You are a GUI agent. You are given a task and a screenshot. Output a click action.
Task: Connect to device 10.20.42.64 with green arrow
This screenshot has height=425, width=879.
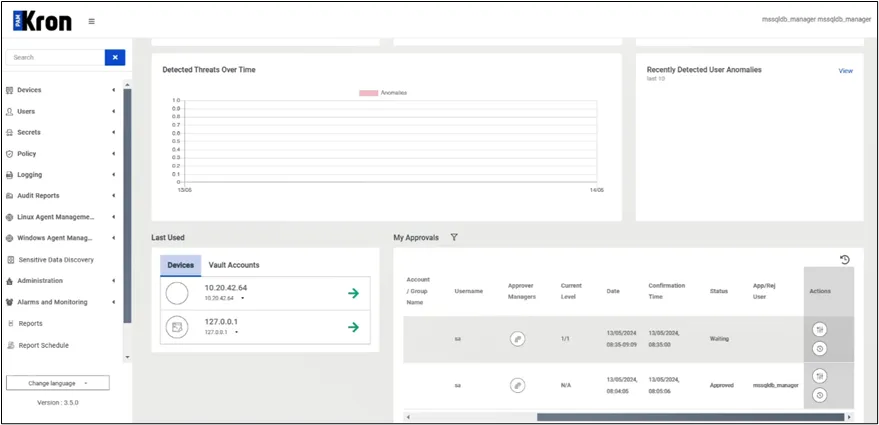353,293
